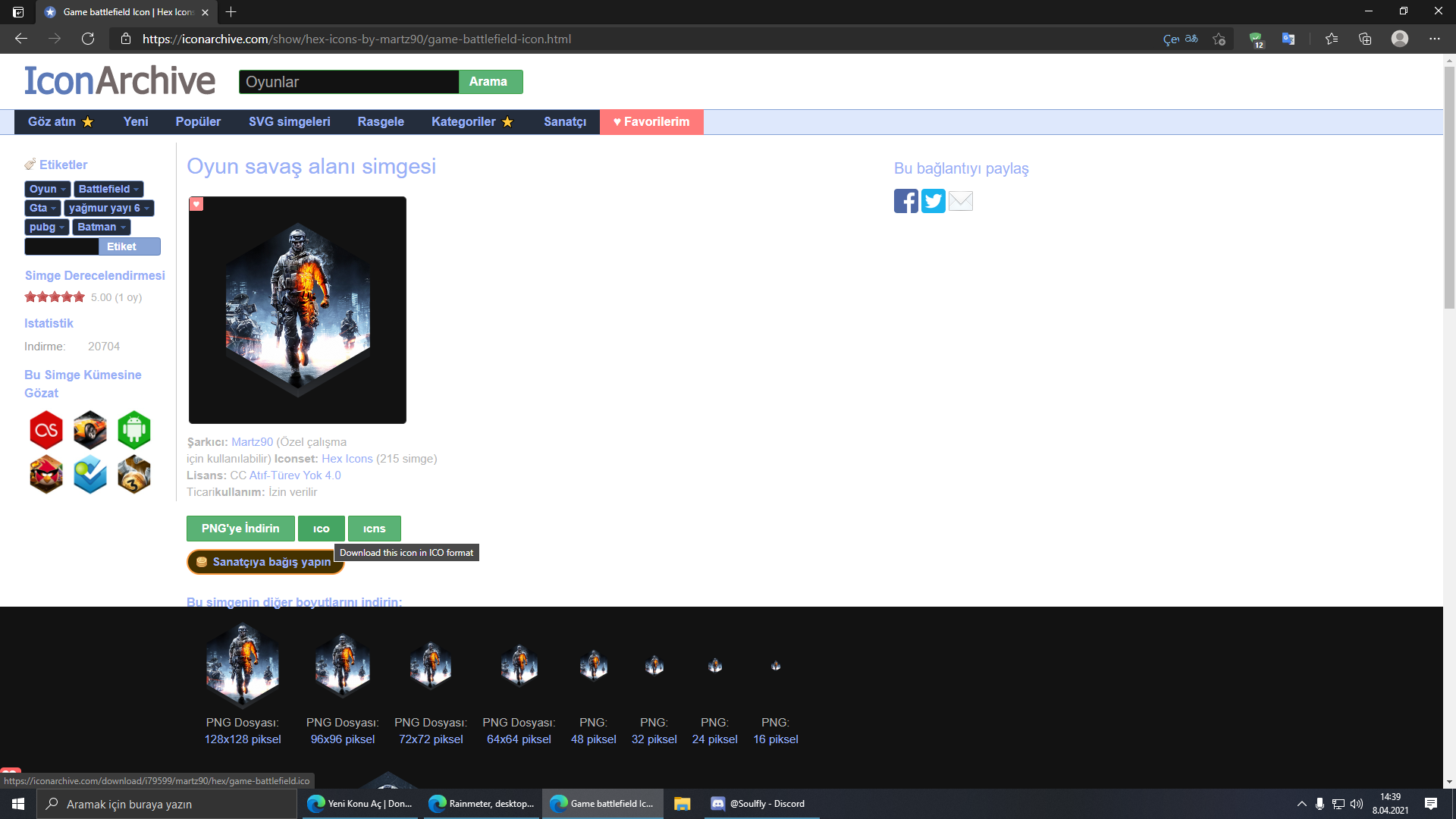Viewport: 1456px width, 819px height.
Task: Add this page to browser favorites
Action: (x=1219, y=39)
